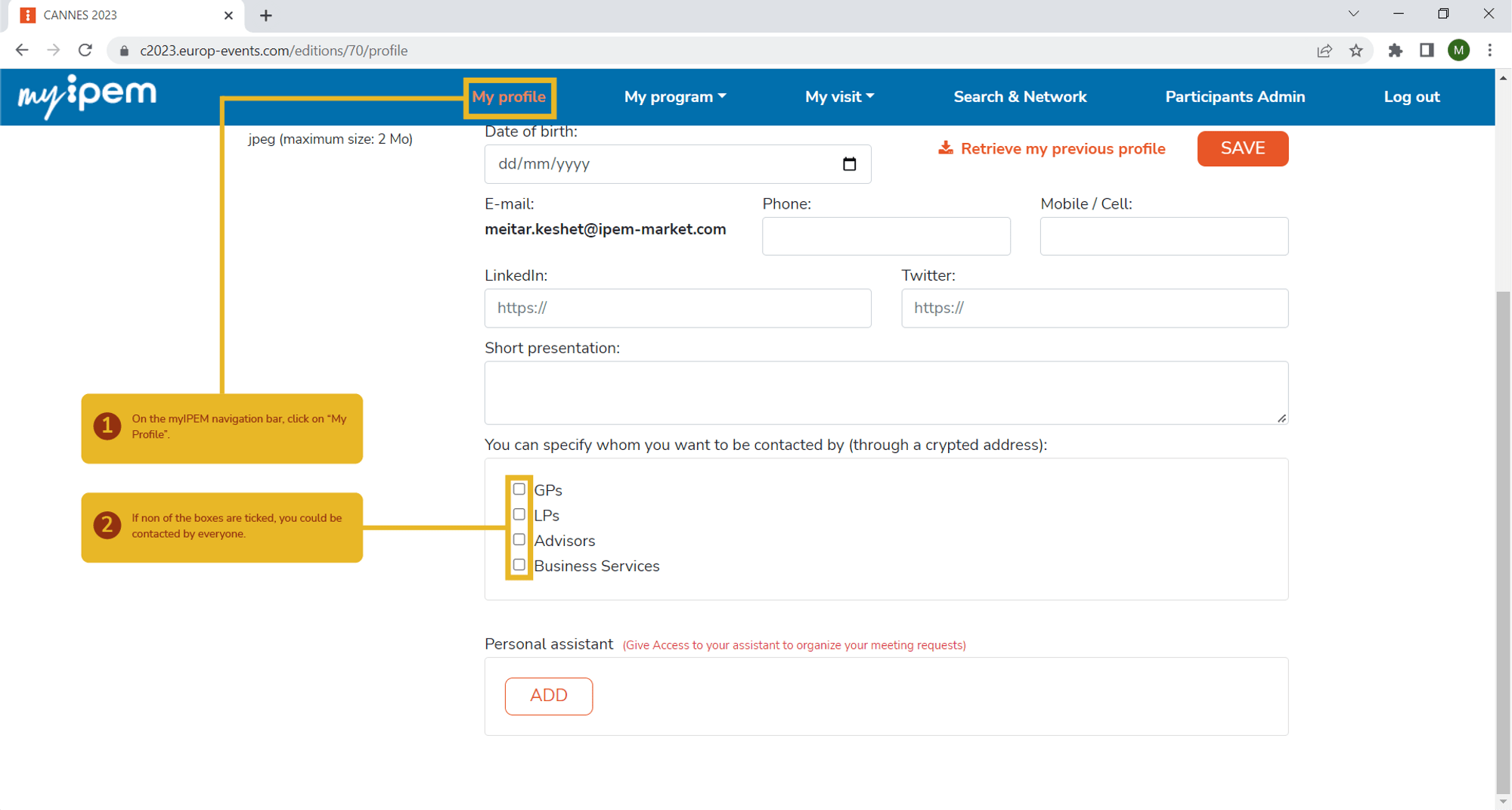
Task: Reload the page
Action: click(85, 51)
